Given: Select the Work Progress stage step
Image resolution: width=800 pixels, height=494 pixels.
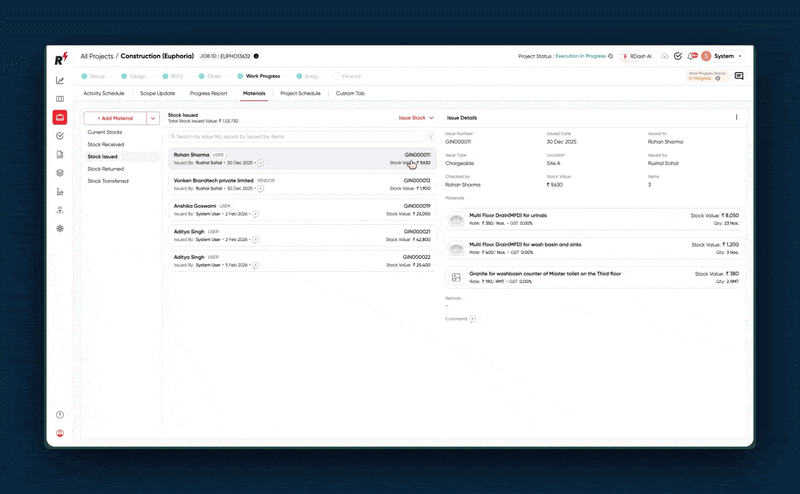Looking at the screenshot, I should (262, 76).
